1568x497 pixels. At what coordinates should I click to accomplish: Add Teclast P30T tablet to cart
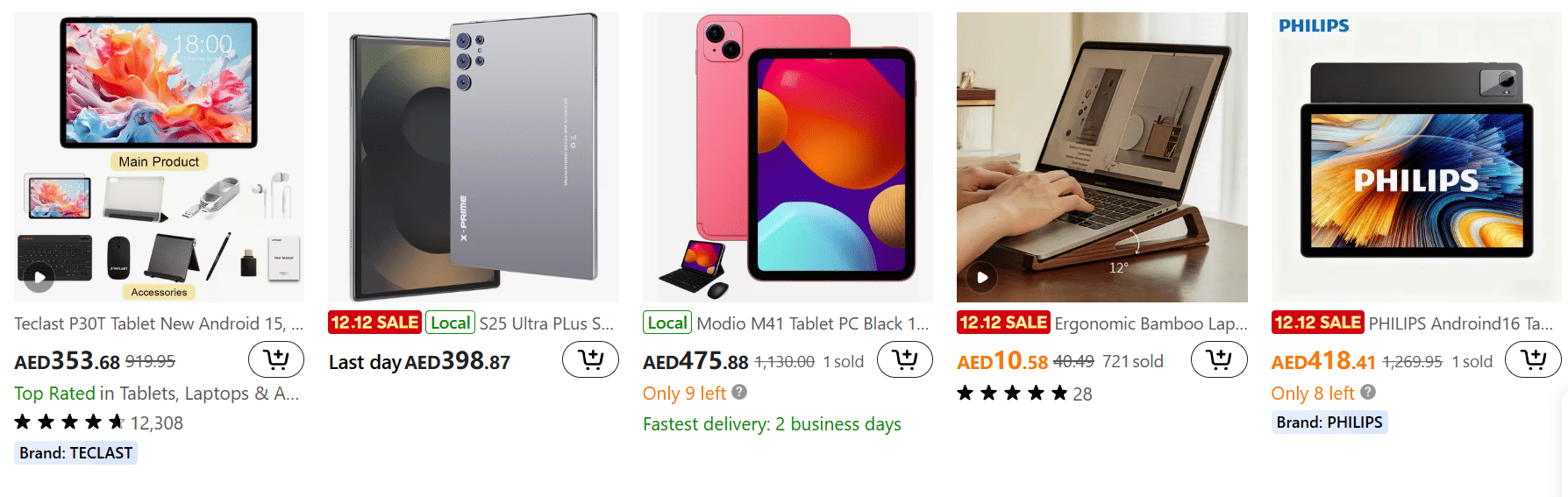pos(275,359)
